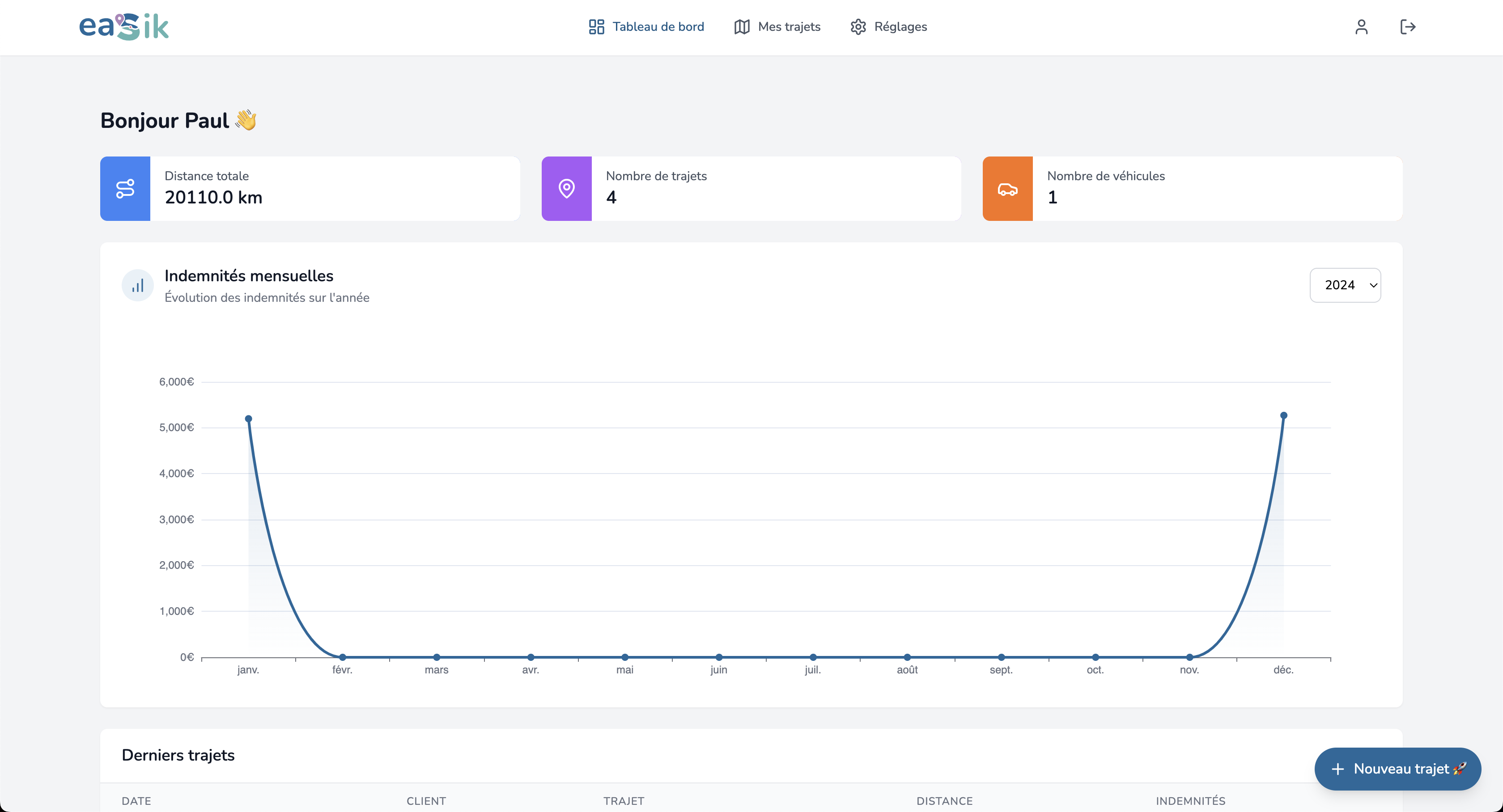This screenshot has height=812, width=1503.
Task: Click the INDEMNITÉS column header
Action: [1191, 801]
